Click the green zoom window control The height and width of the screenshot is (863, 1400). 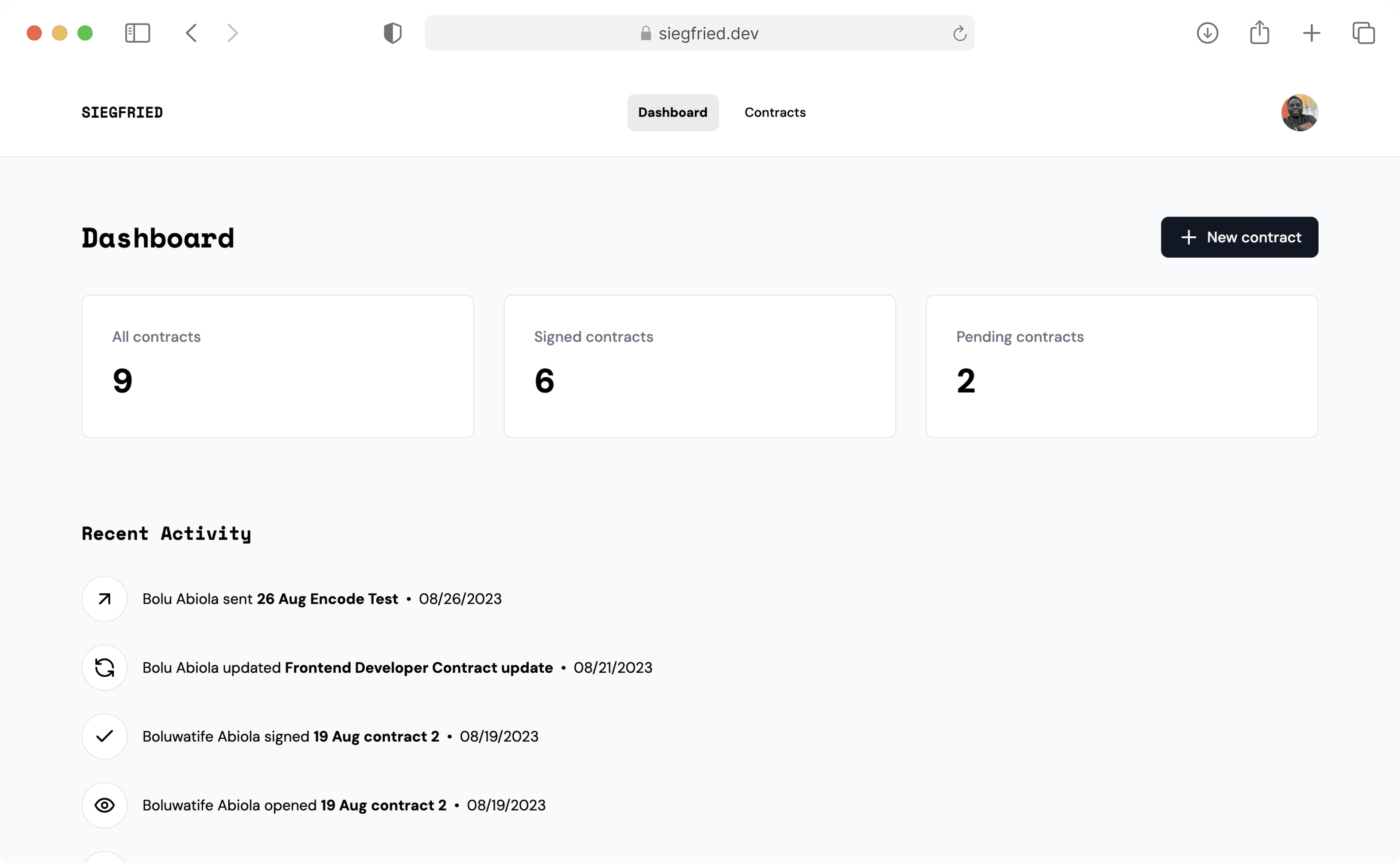click(85, 32)
